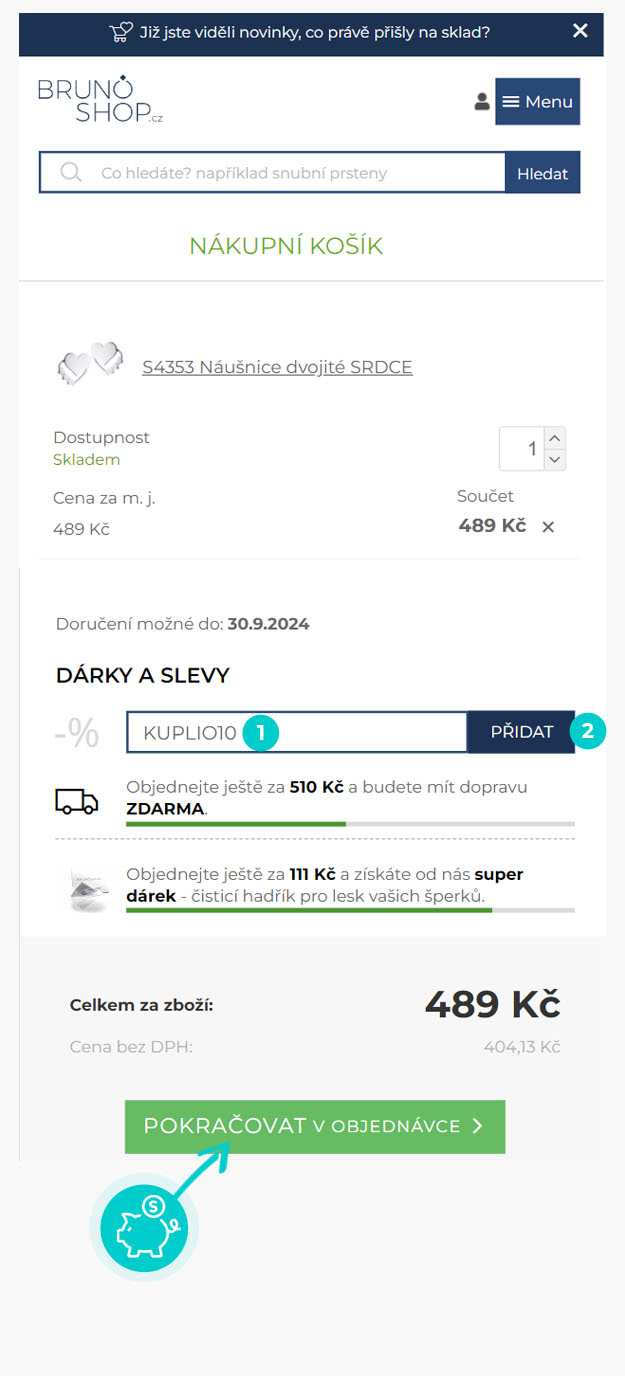625x1376 pixels.
Task: Remove item using the X next to 489 Kč
Action: [x=548, y=527]
